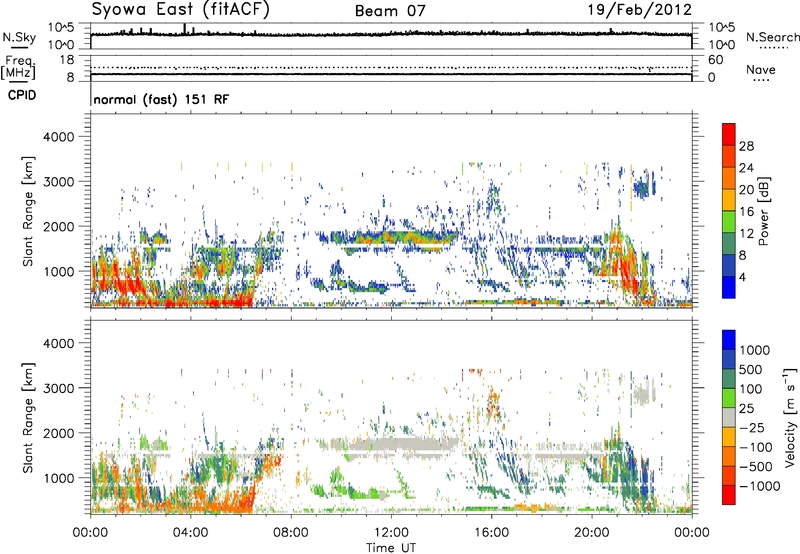Click the '12:00' time tick label
Screen dimensions: 800x554
(x=391, y=533)
